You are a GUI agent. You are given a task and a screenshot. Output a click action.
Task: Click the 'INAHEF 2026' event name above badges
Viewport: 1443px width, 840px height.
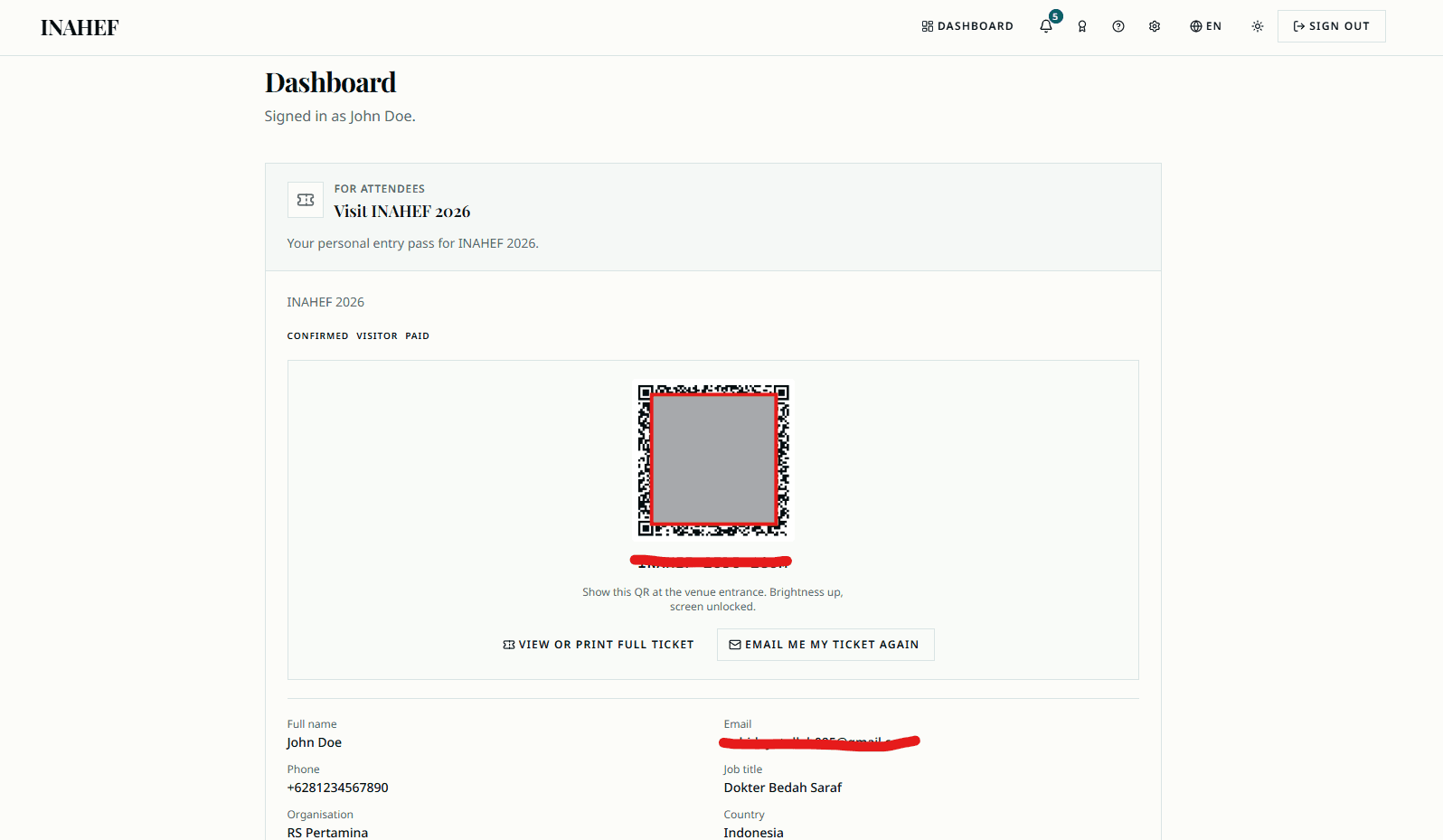tap(326, 302)
